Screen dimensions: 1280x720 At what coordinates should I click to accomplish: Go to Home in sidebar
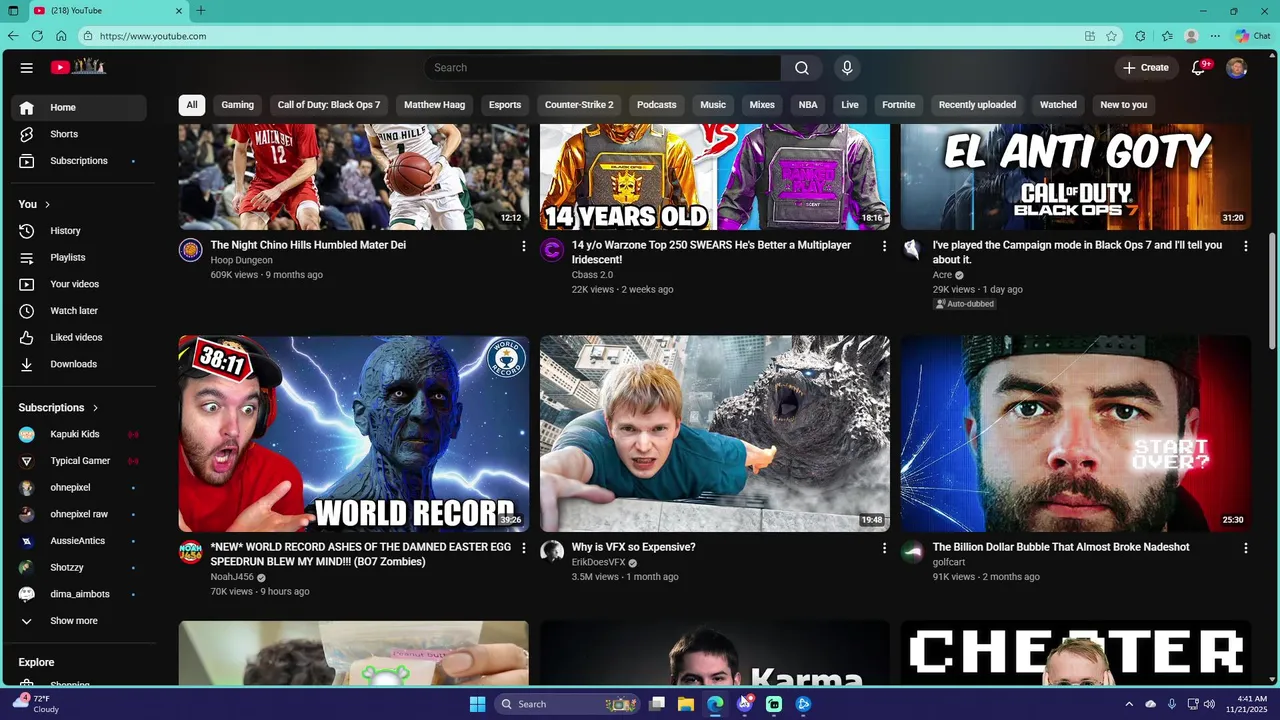click(79, 108)
